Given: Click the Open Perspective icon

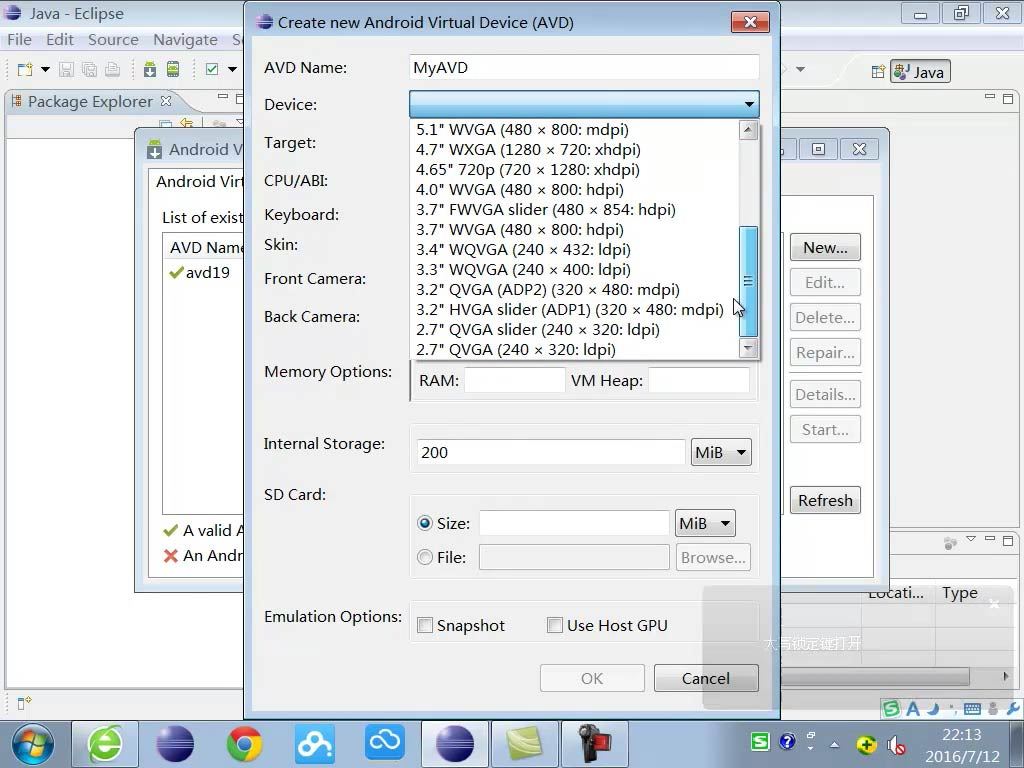Looking at the screenshot, I should [x=878, y=72].
